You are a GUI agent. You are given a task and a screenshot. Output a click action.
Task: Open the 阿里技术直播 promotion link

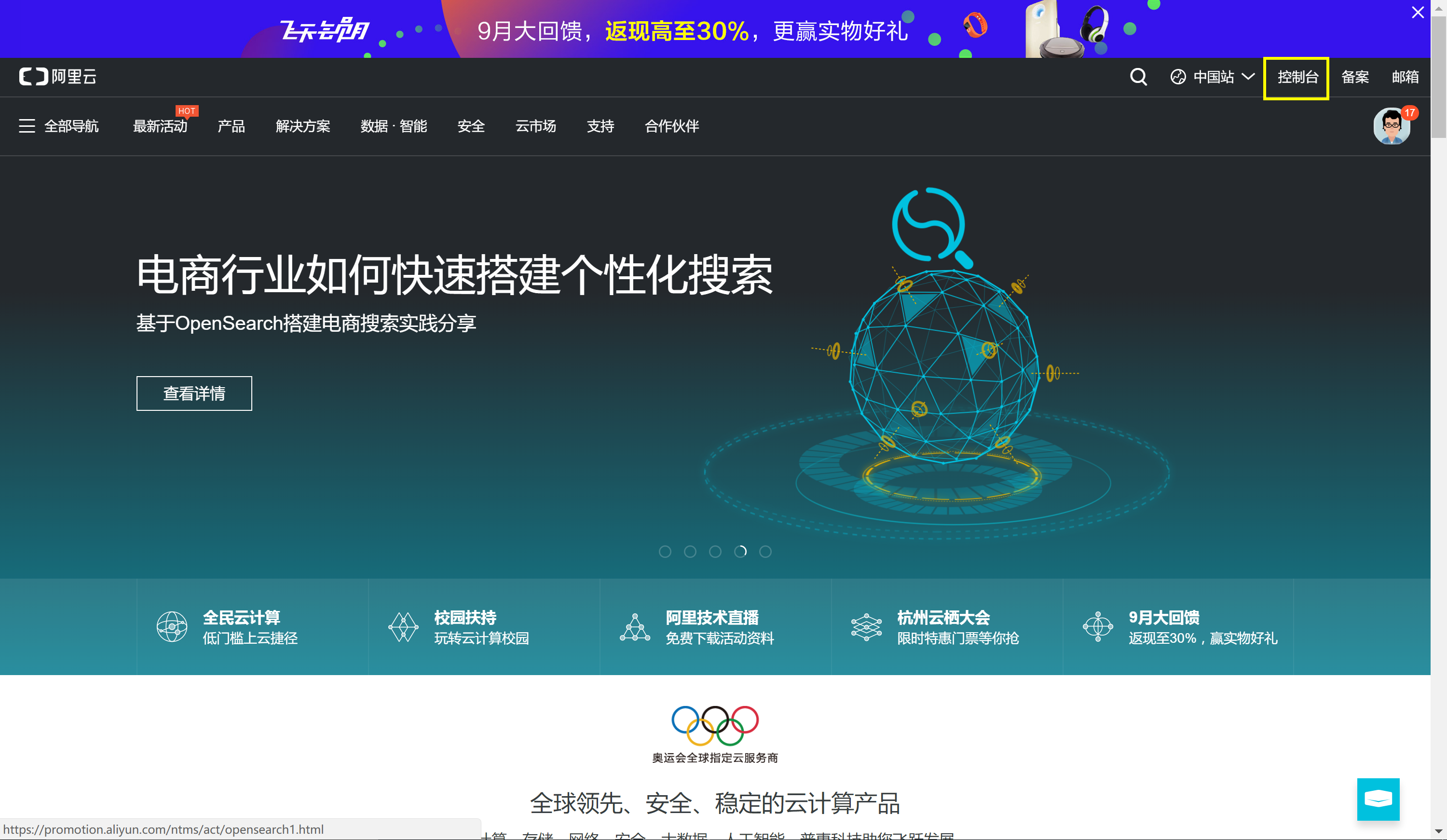click(715, 627)
